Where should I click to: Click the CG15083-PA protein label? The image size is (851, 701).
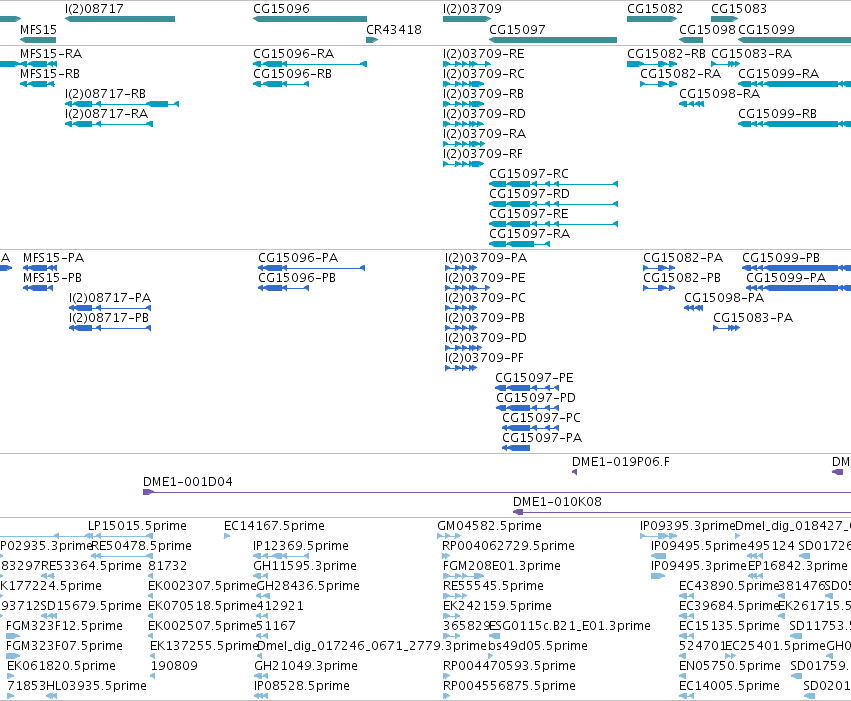tap(753, 318)
